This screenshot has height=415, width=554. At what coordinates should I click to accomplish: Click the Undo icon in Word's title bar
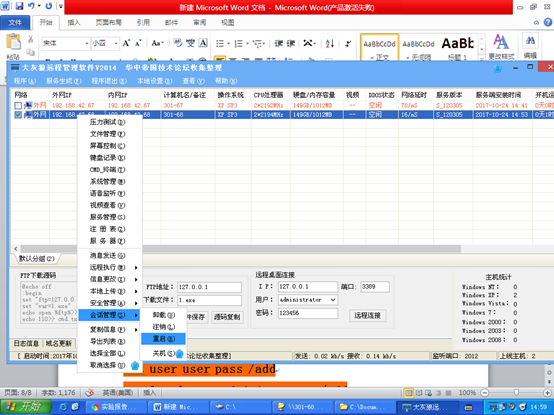click(x=32, y=6)
